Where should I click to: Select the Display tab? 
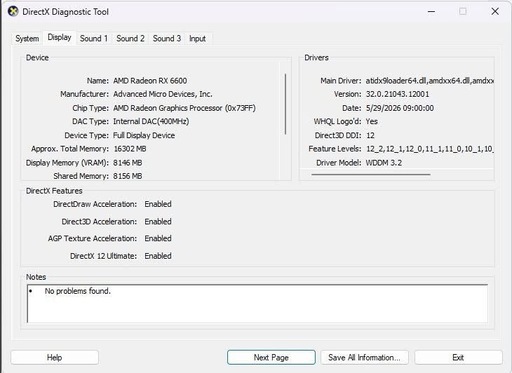[59, 37]
